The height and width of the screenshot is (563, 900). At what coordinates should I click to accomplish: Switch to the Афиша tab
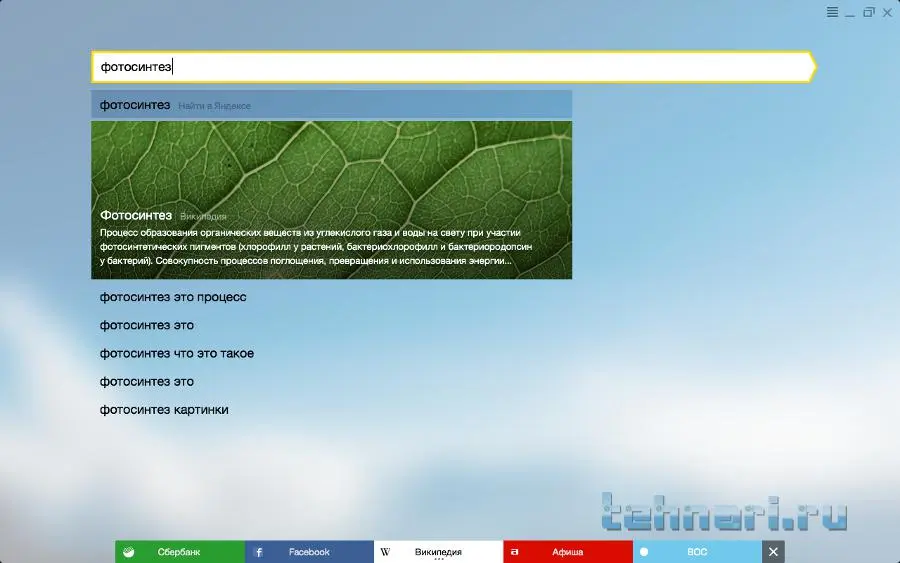pyautogui.click(x=568, y=552)
